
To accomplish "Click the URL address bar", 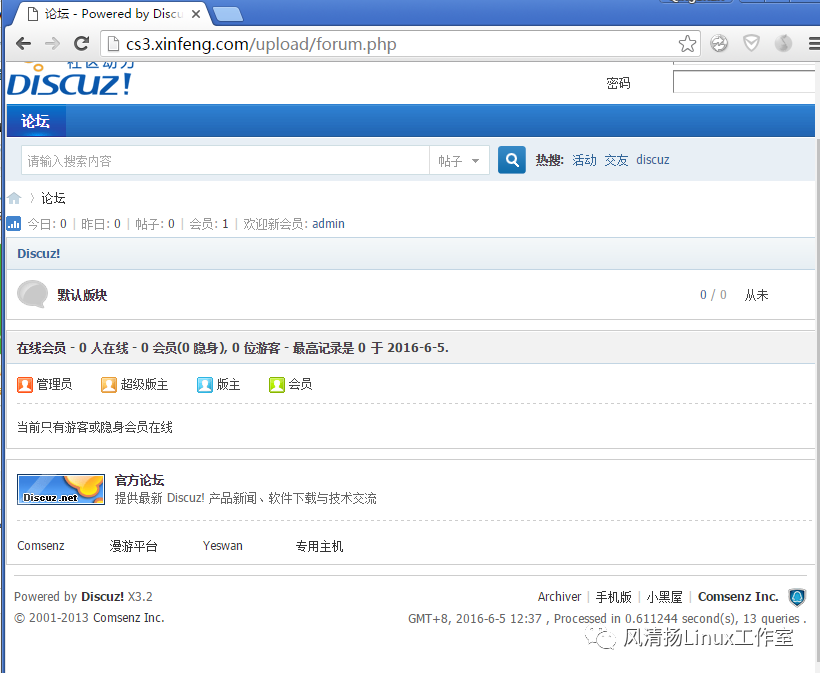I will click(400, 44).
